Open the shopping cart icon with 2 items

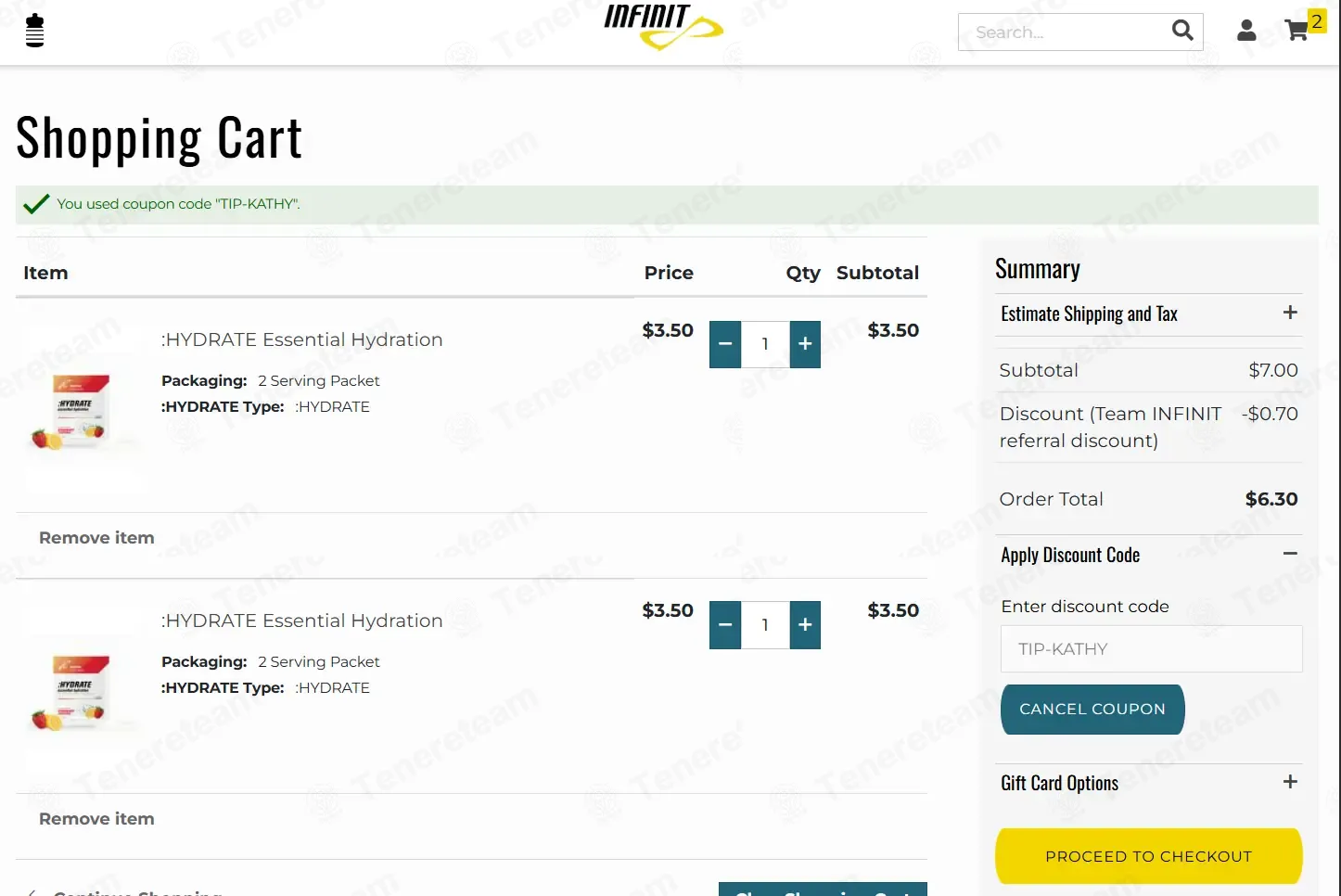(x=1305, y=27)
